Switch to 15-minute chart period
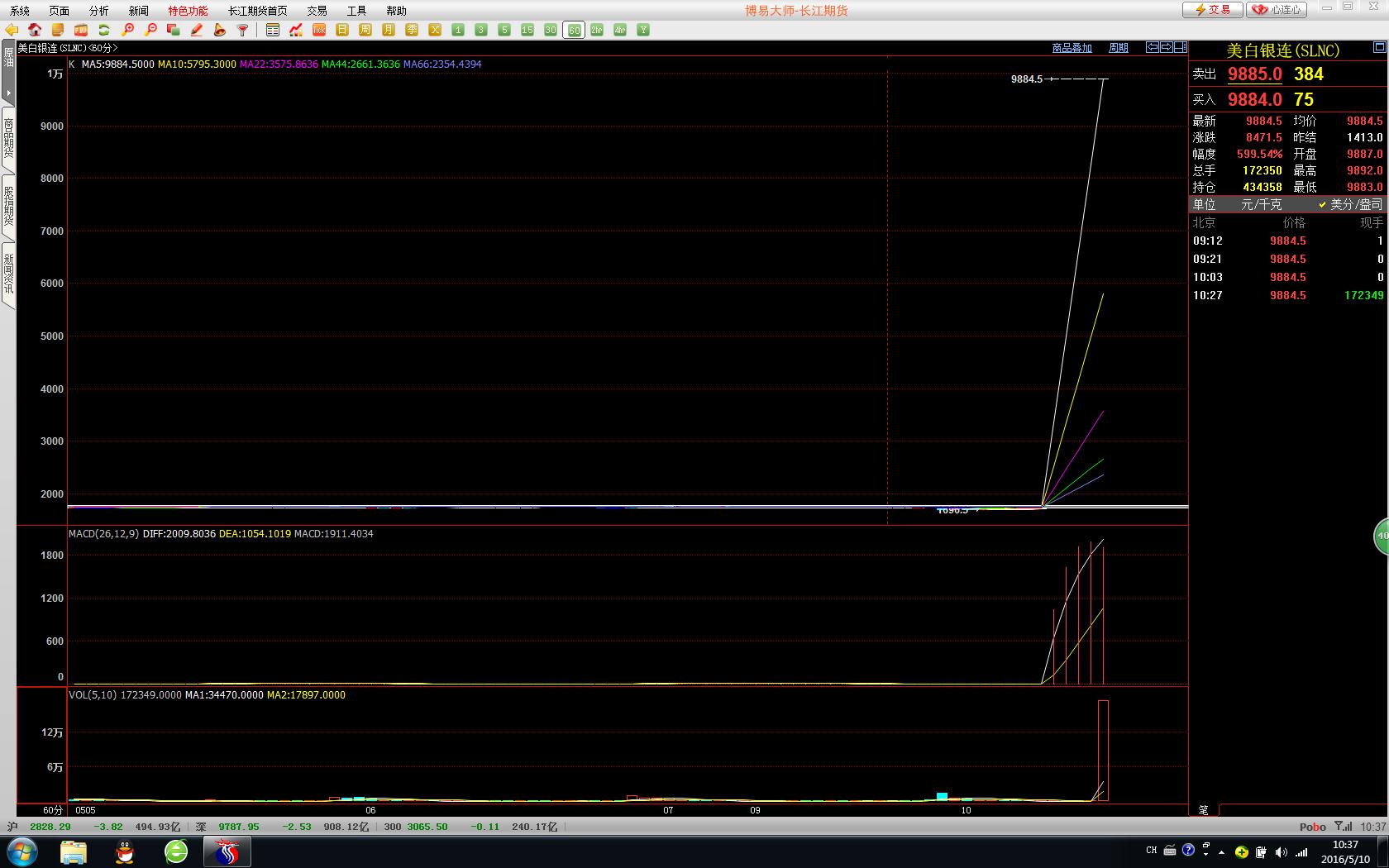Screen dimensions: 1389x868 [x=527, y=30]
